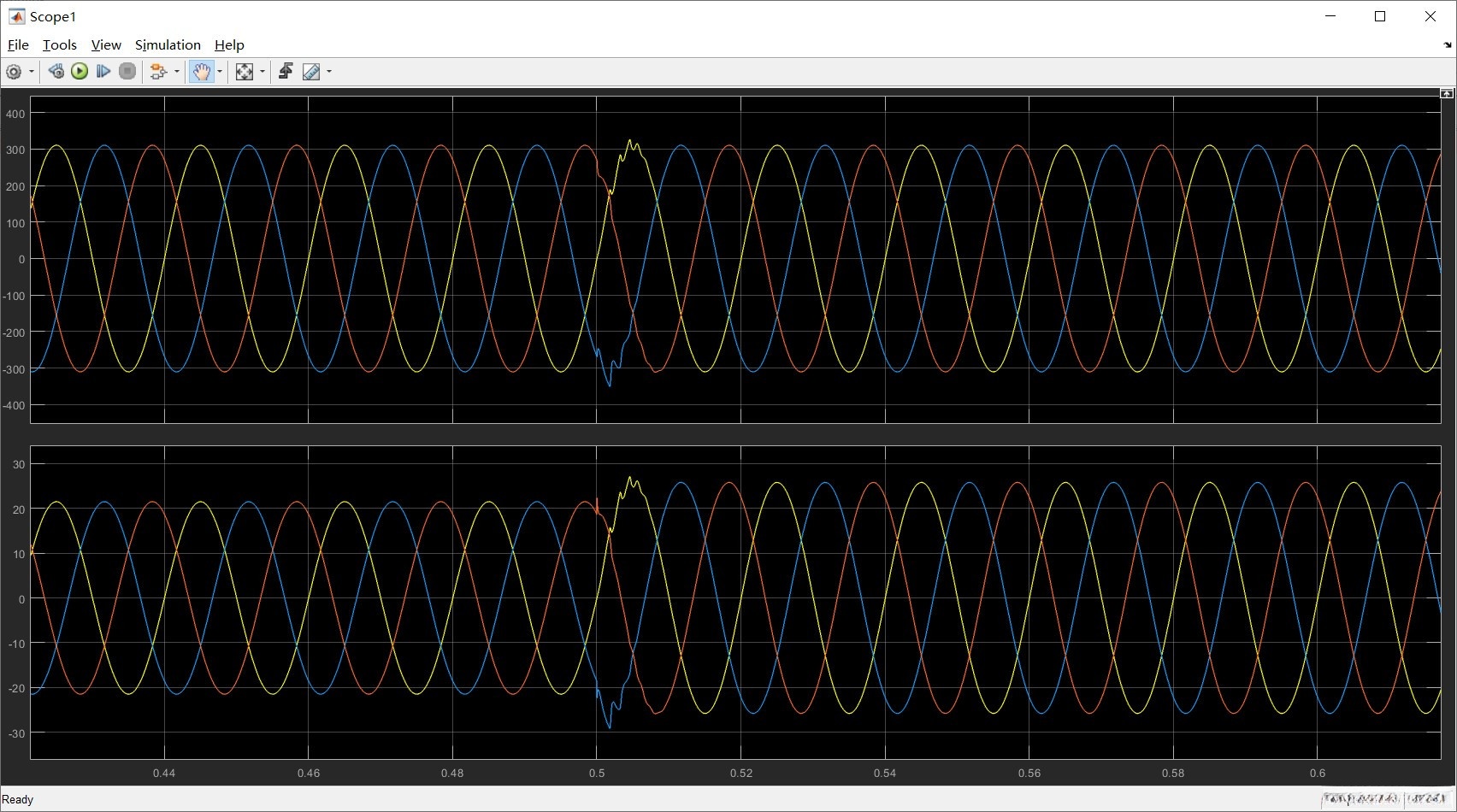Expand the dropdown next to the Scale Axes icon

(x=262, y=72)
